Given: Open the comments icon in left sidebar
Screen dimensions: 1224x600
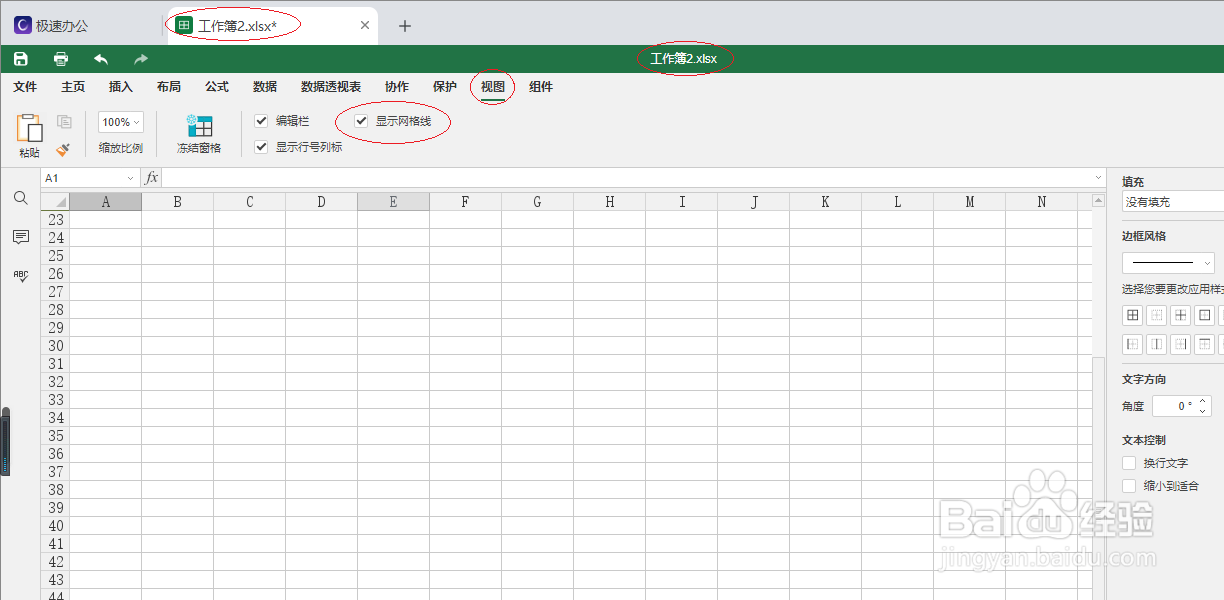Looking at the screenshot, I should tap(20, 237).
